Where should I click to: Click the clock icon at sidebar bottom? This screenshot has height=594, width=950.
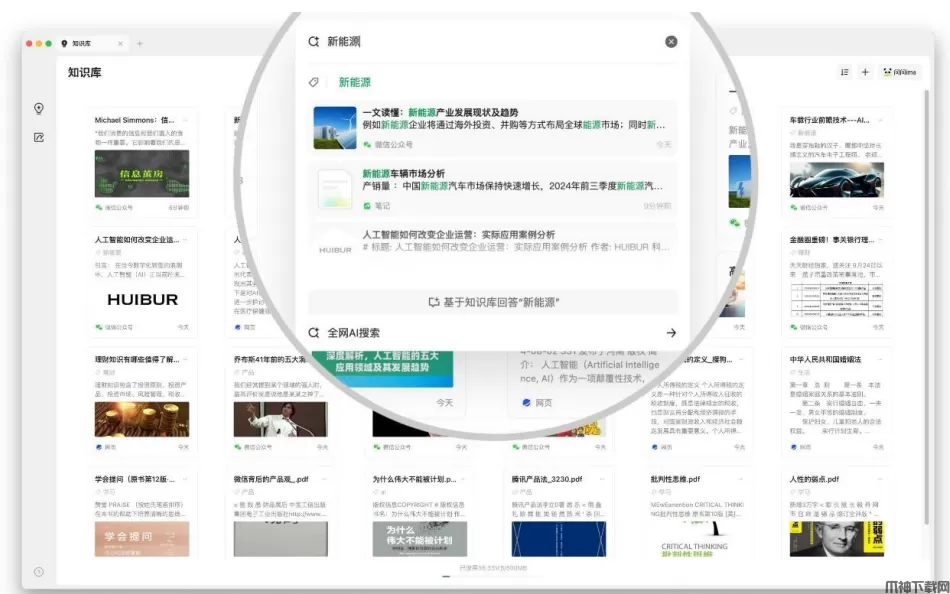[x=39, y=572]
